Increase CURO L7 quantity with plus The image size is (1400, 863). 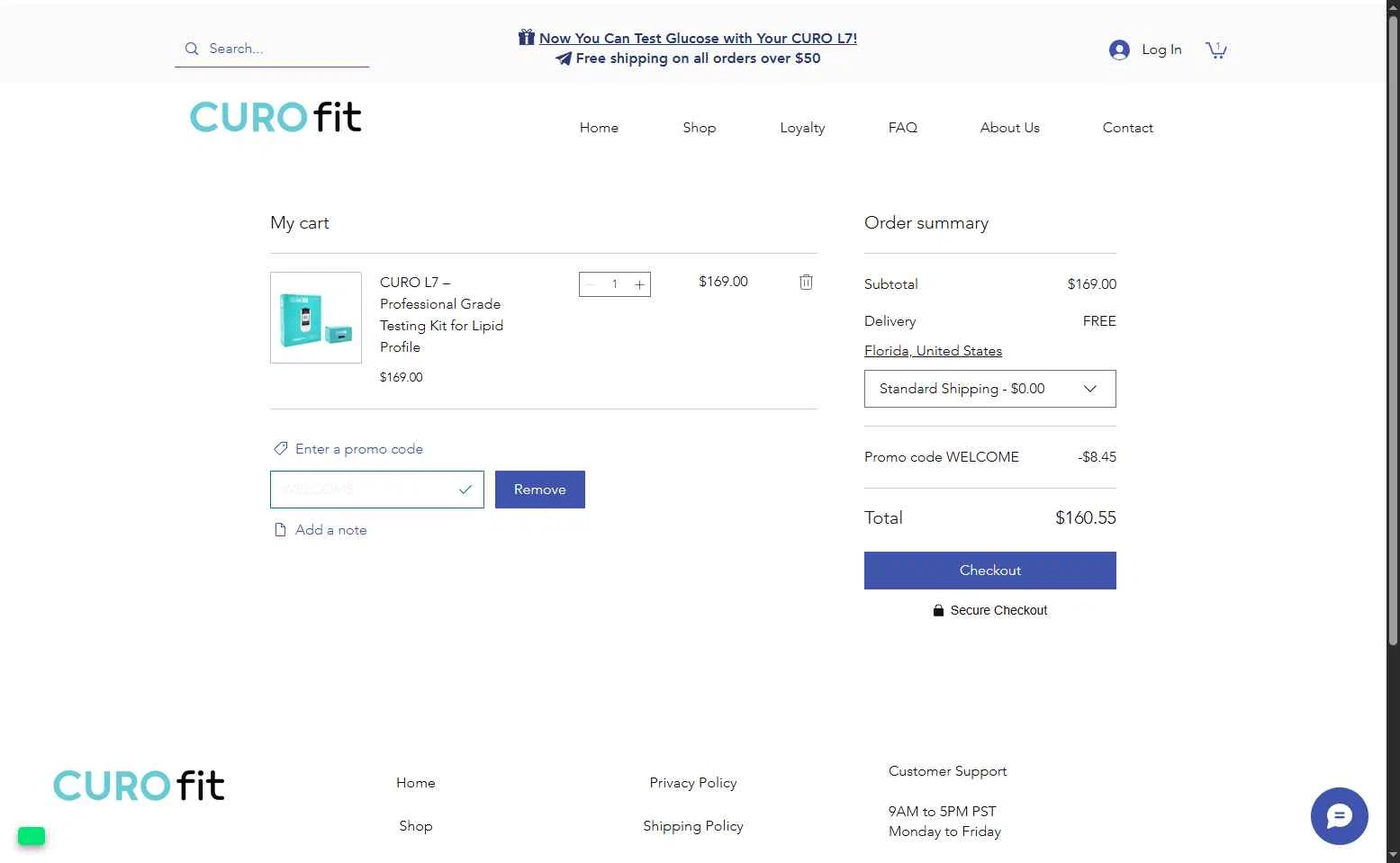639,284
